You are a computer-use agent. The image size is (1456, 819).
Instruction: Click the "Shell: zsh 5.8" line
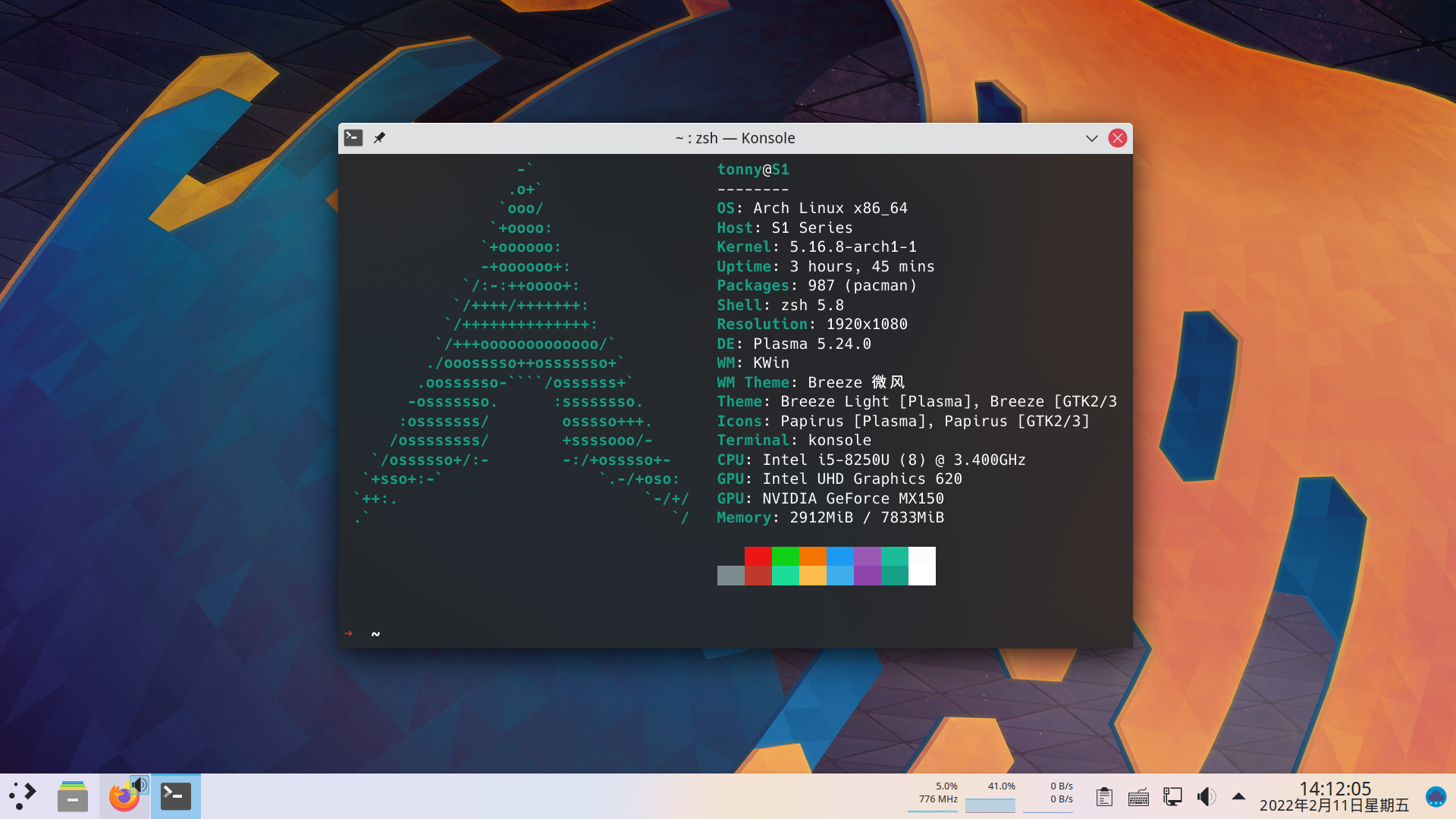tap(780, 305)
